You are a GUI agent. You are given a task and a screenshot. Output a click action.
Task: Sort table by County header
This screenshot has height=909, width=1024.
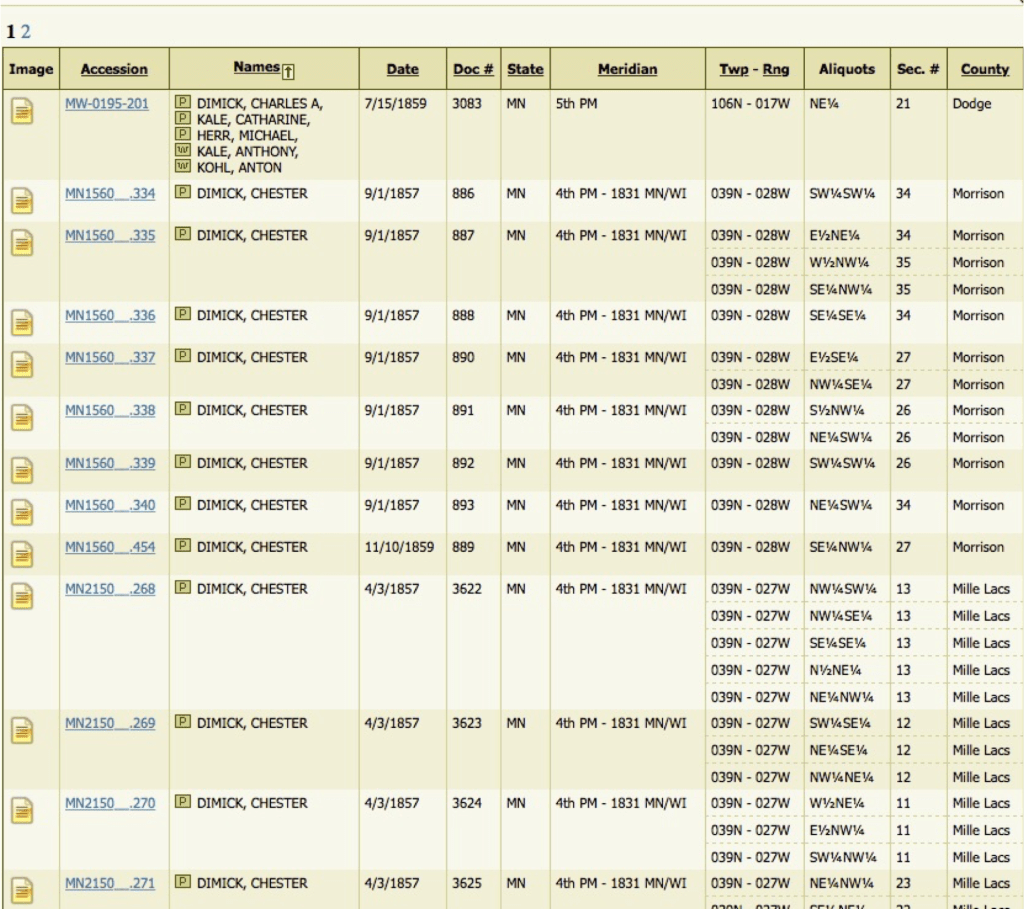pyautogui.click(x=984, y=69)
